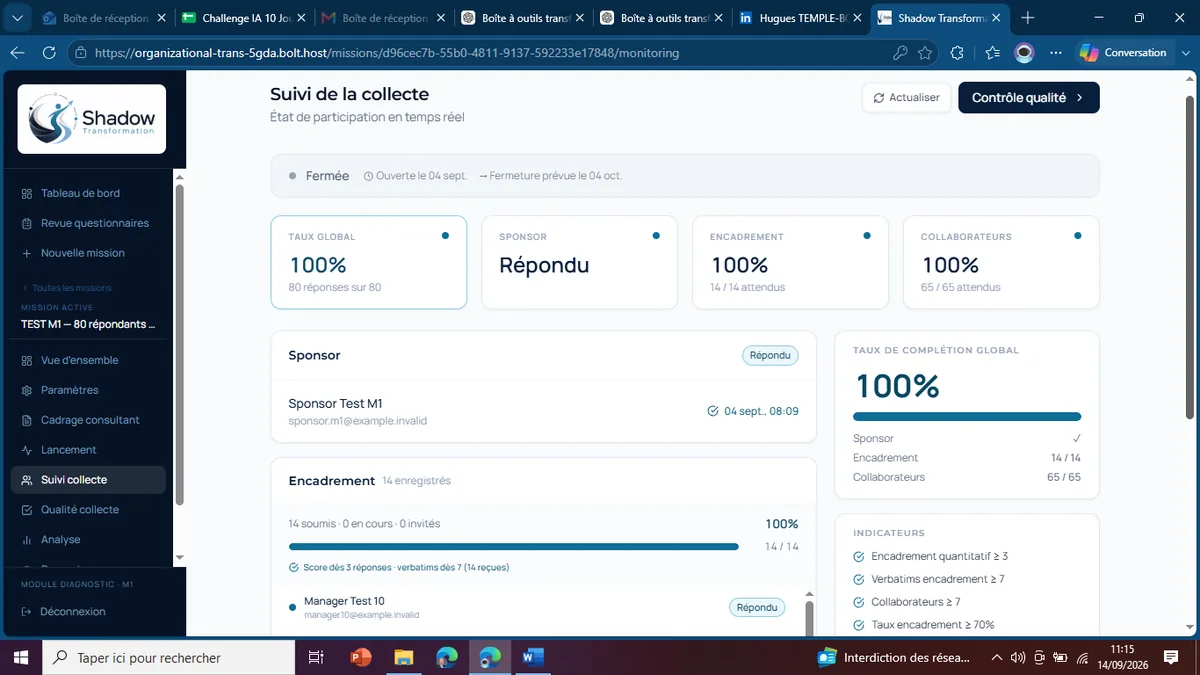Open the Favorites list icon in browser toolbar
Screen dimensions: 1200x675
pos(992,53)
